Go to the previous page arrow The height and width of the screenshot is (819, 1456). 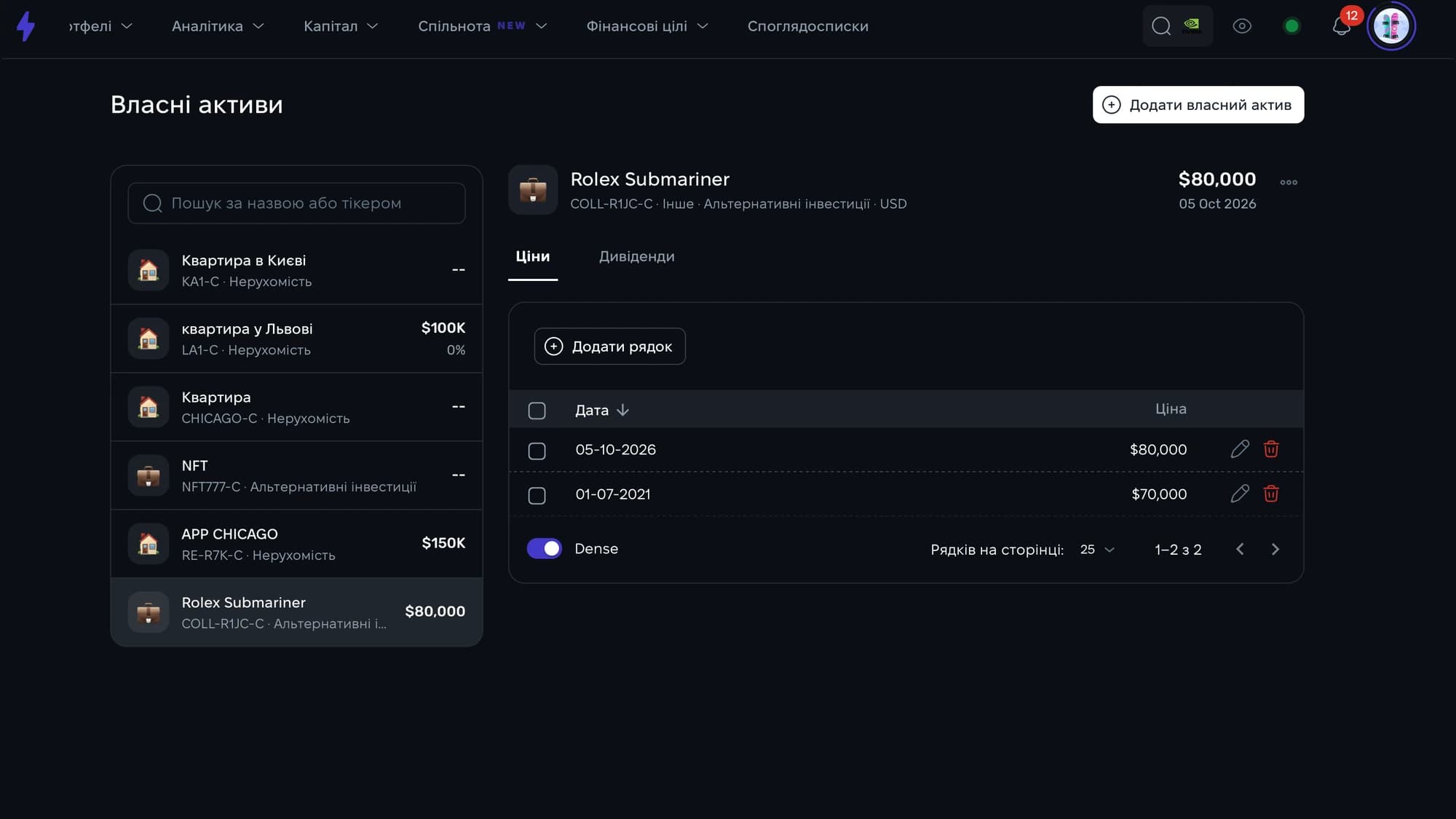1240,549
